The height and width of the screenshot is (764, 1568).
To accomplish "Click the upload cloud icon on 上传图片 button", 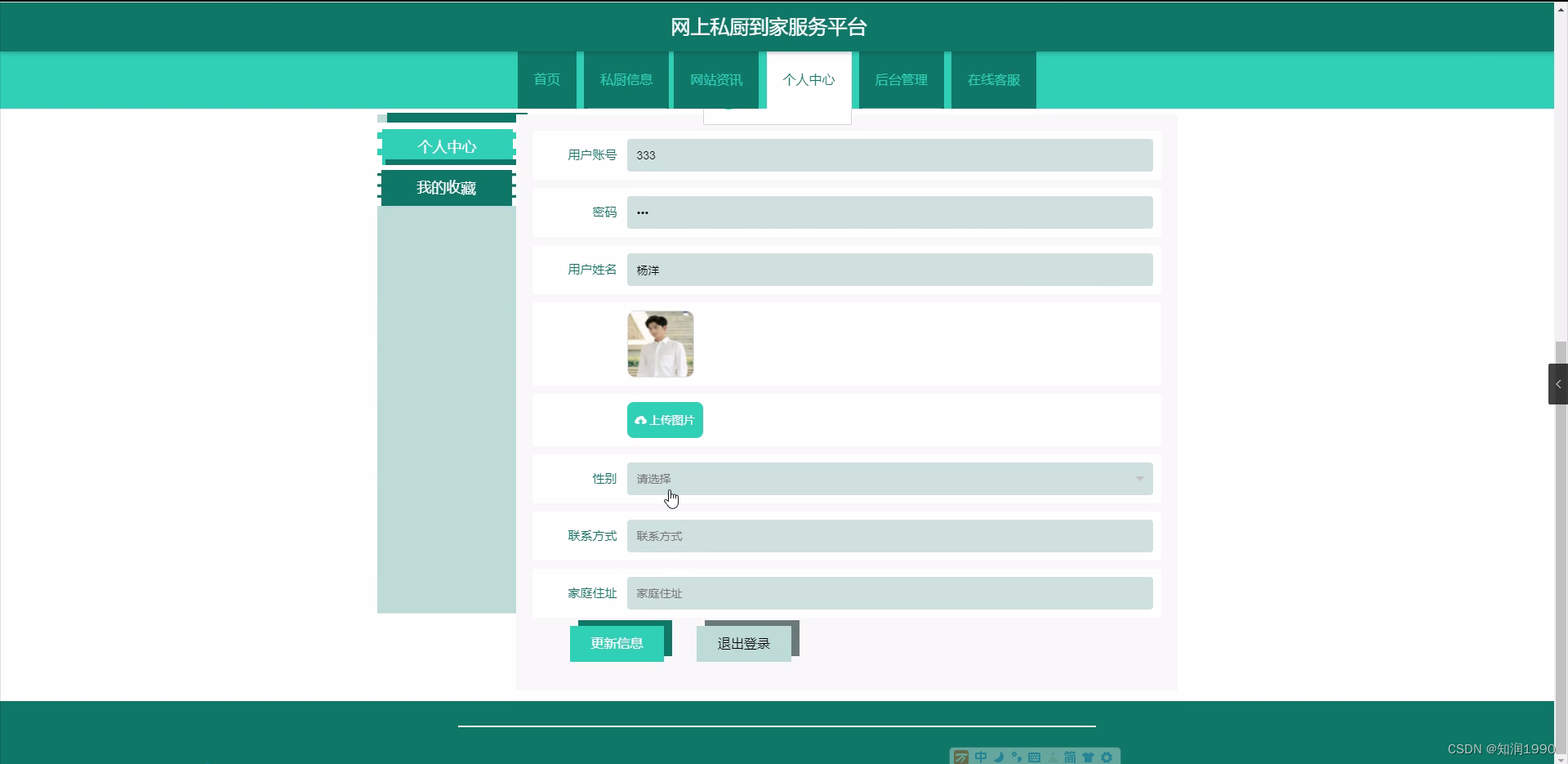I will coord(640,419).
